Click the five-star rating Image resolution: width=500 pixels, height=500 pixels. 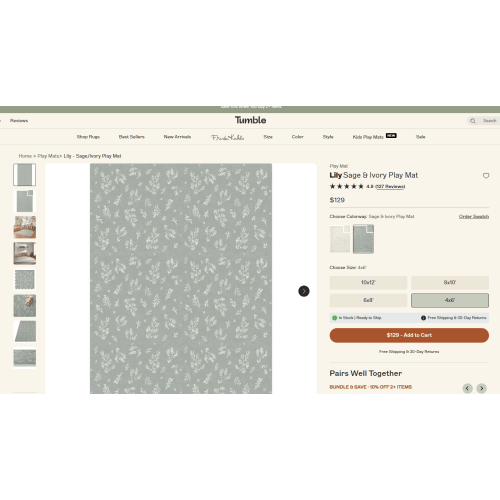click(x=346, y=186)
